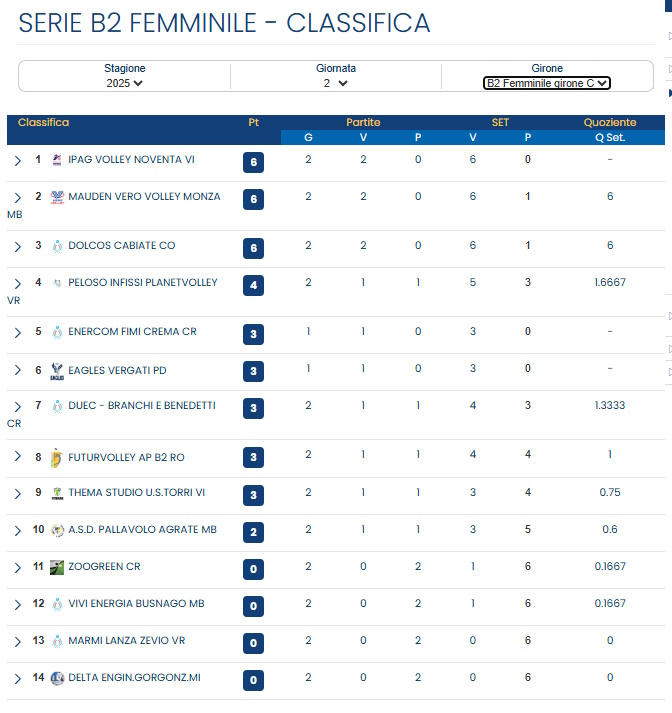This screenshot has height=713, width=672.
Task: Open the Stagione 2025 dropdown
Action: click(x=125, y=84)
